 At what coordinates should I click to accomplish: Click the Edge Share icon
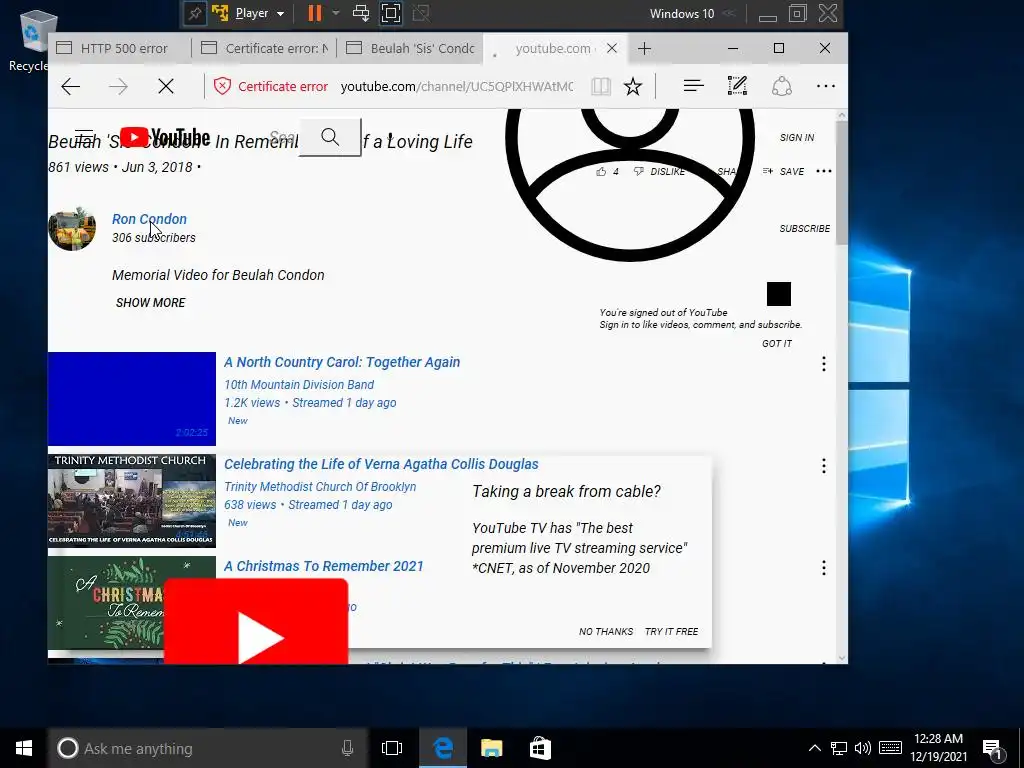point(782,86)
